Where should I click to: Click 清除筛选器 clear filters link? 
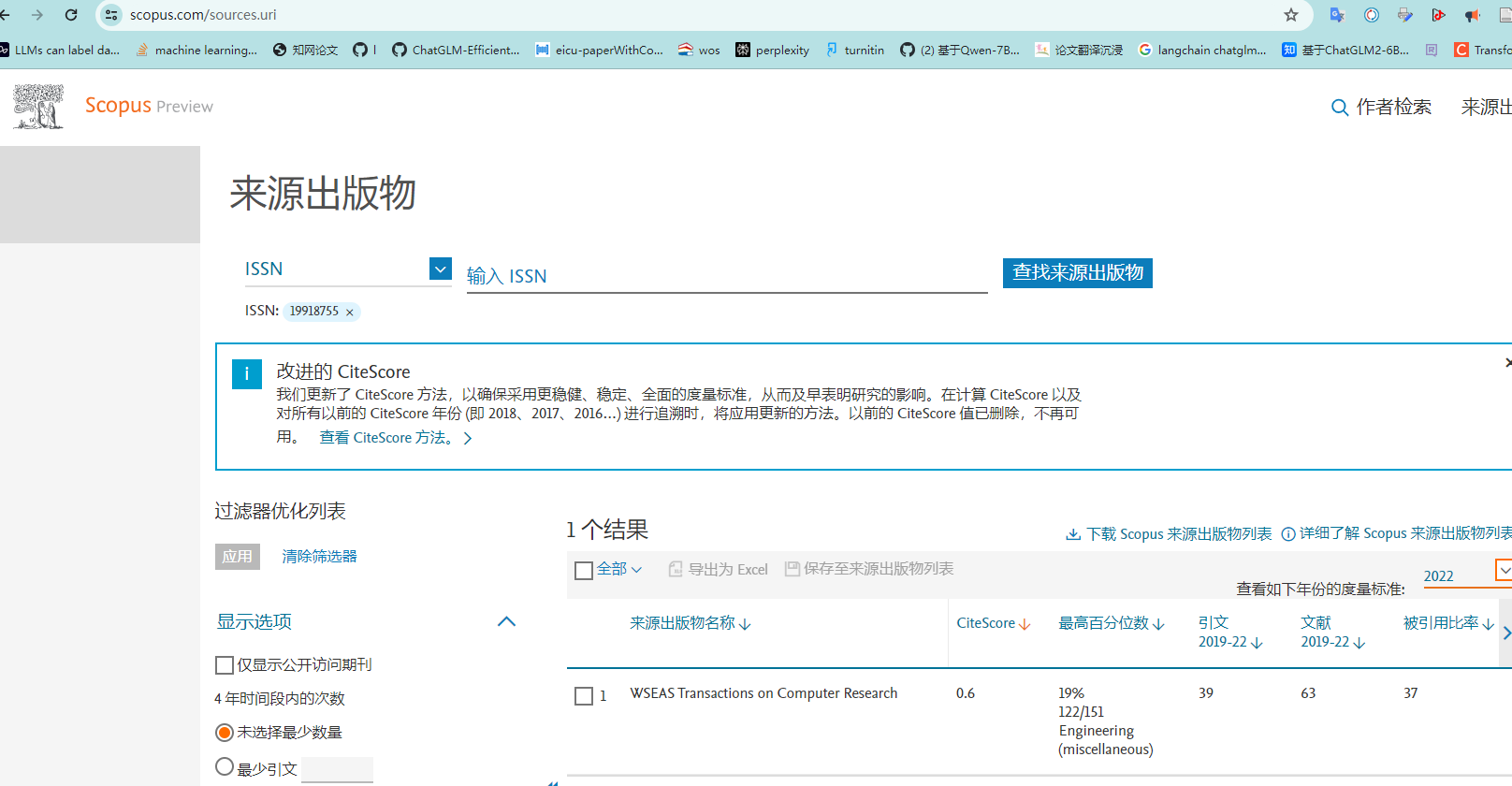click(x=320, y=557)
